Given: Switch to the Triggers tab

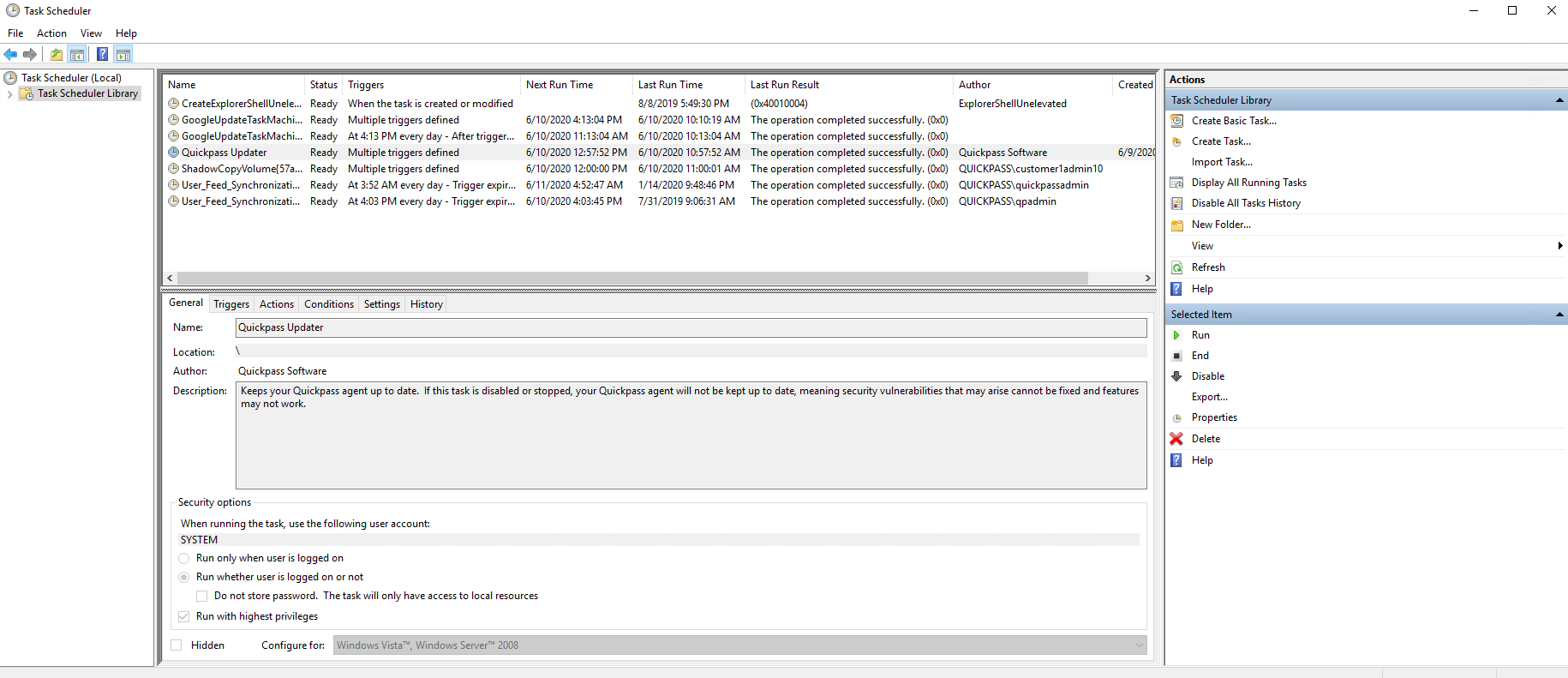Looking at the screenshot, I should pyautogui.click(x=231, y=304).
